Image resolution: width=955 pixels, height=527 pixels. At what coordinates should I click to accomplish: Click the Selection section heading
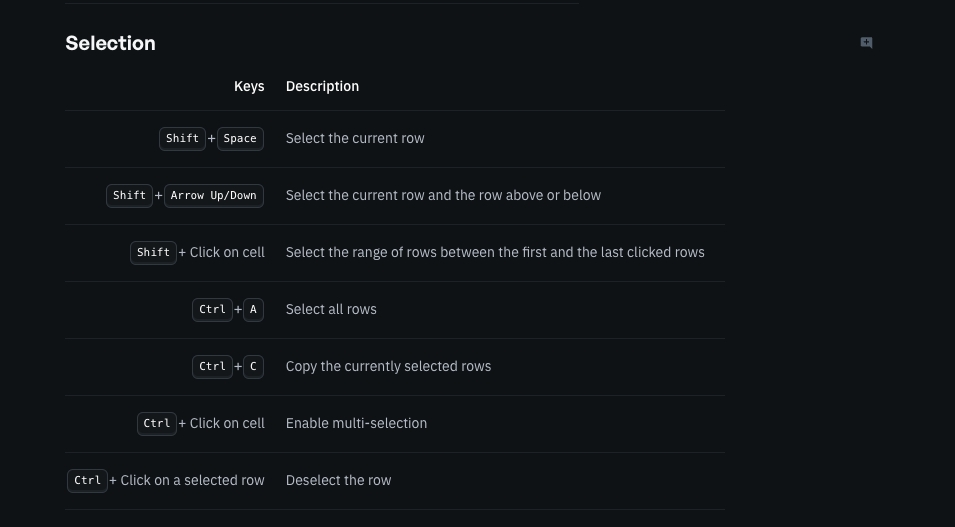point(110,43)
